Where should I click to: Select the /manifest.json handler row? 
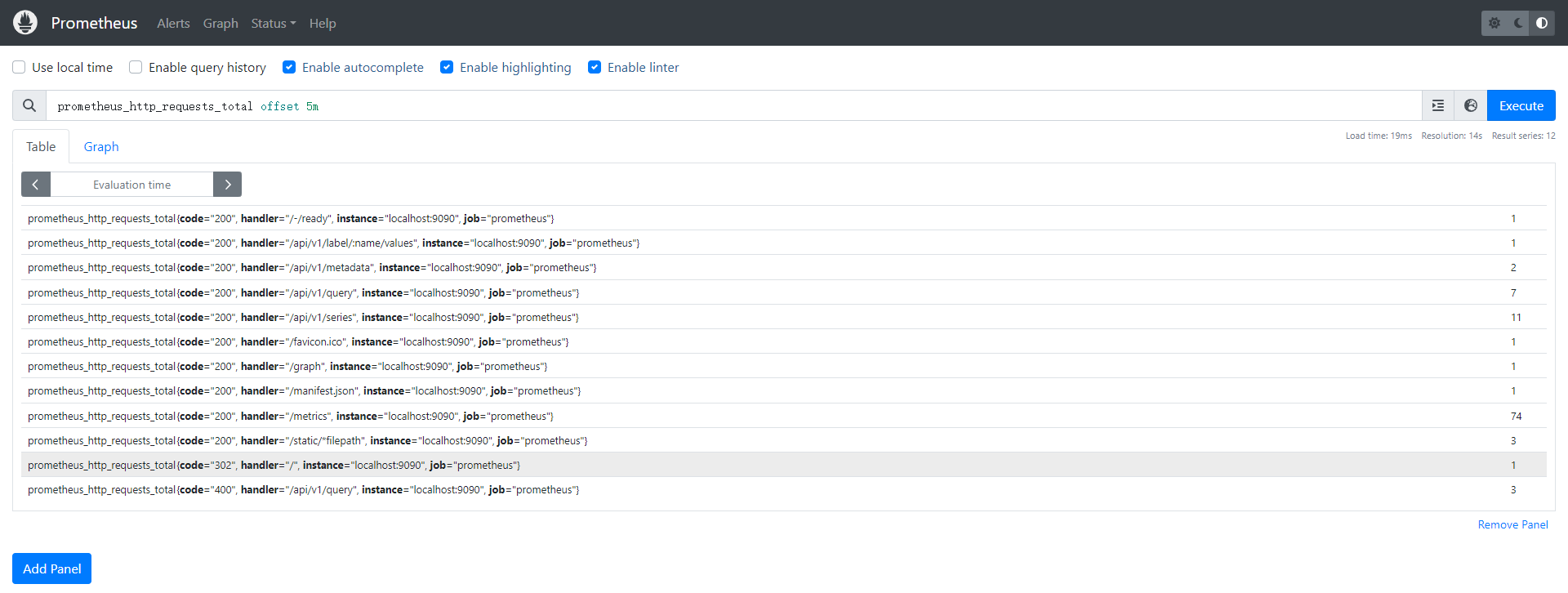(784, 390)
